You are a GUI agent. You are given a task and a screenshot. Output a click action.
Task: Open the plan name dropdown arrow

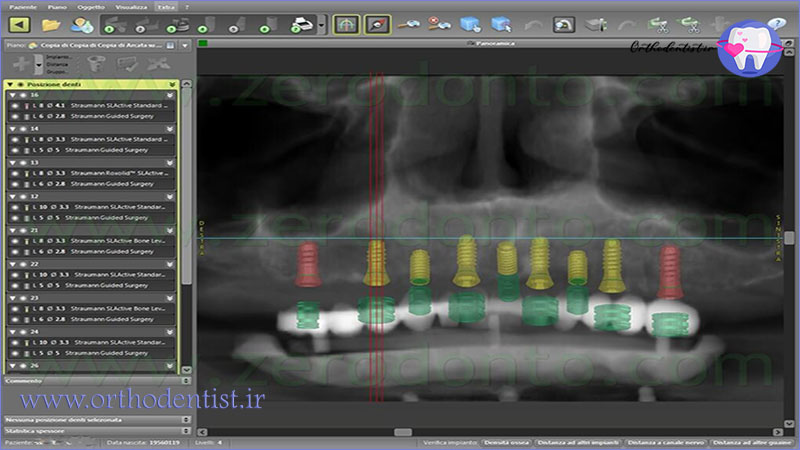(x=185, y=45)
